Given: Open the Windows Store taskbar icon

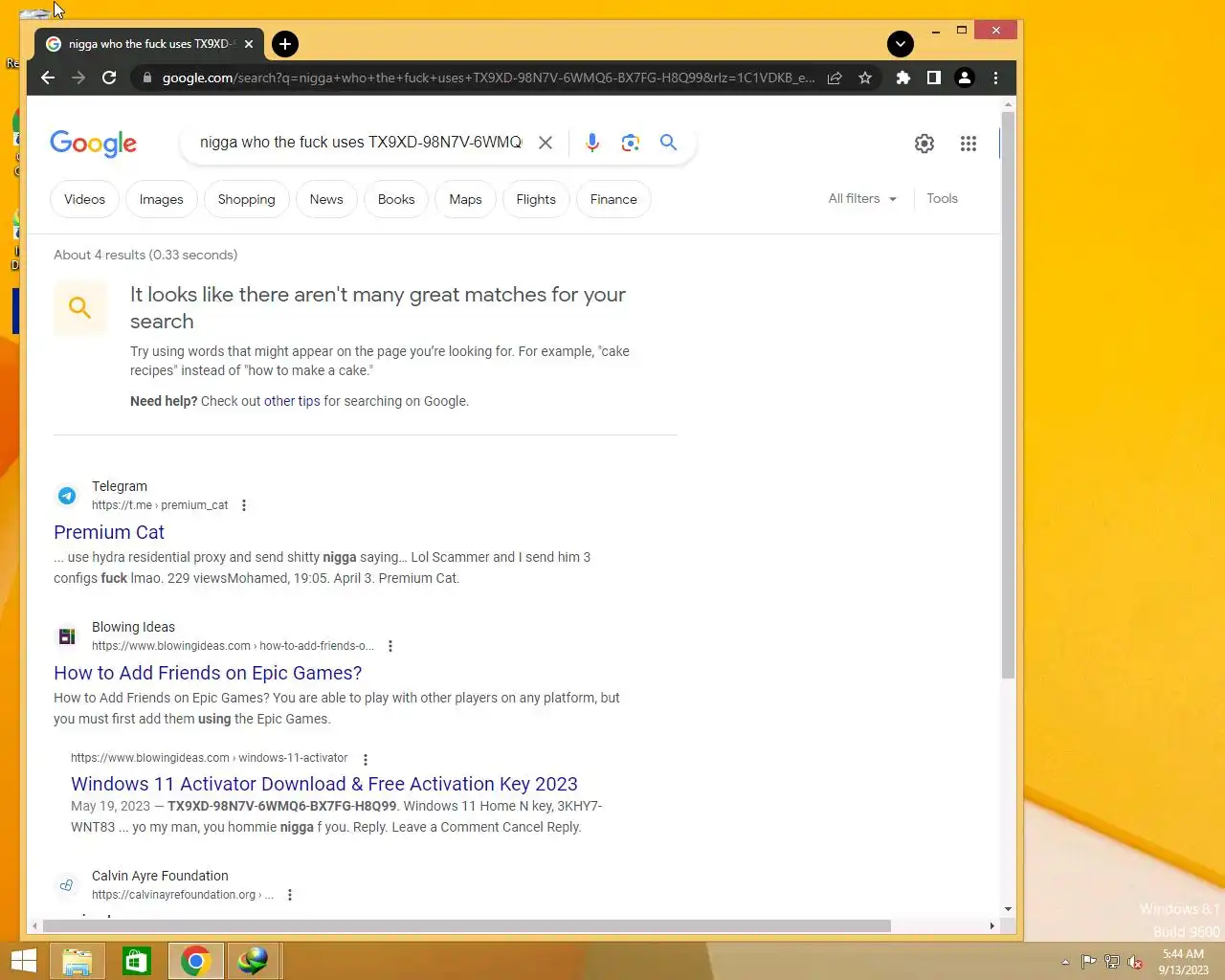Looking at the screenshot, I should point(137,961).
